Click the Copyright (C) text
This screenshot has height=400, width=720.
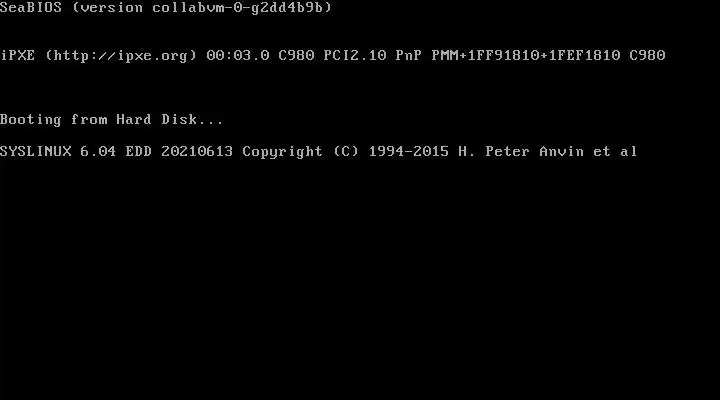tap(300, 152)
